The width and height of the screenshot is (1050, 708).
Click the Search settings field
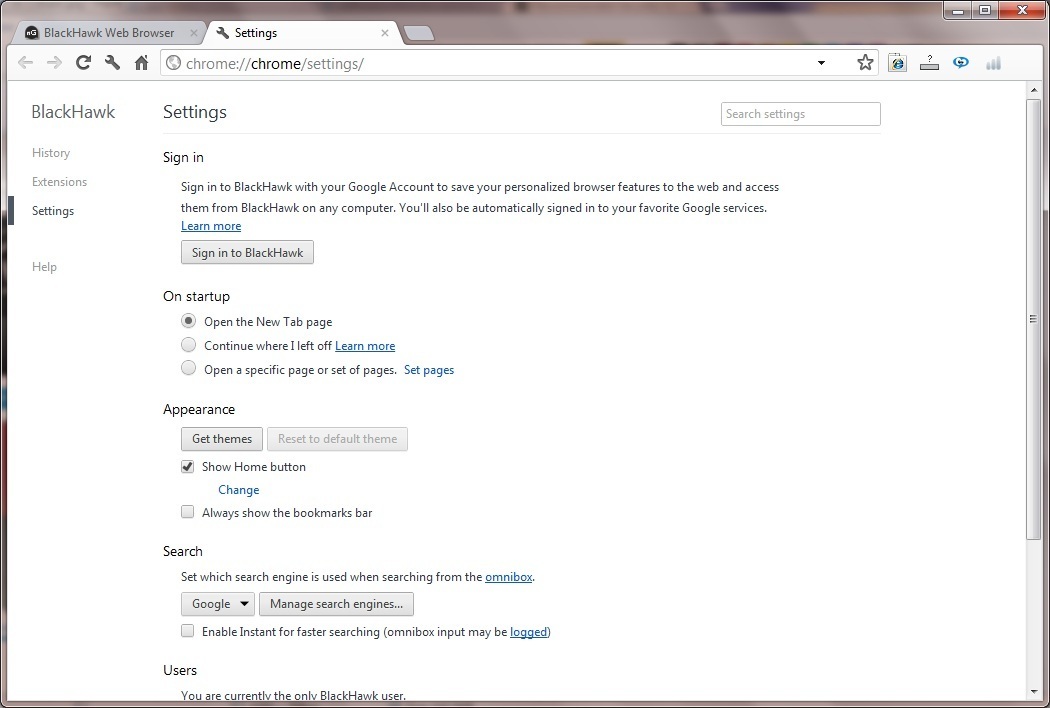[800, 114]
